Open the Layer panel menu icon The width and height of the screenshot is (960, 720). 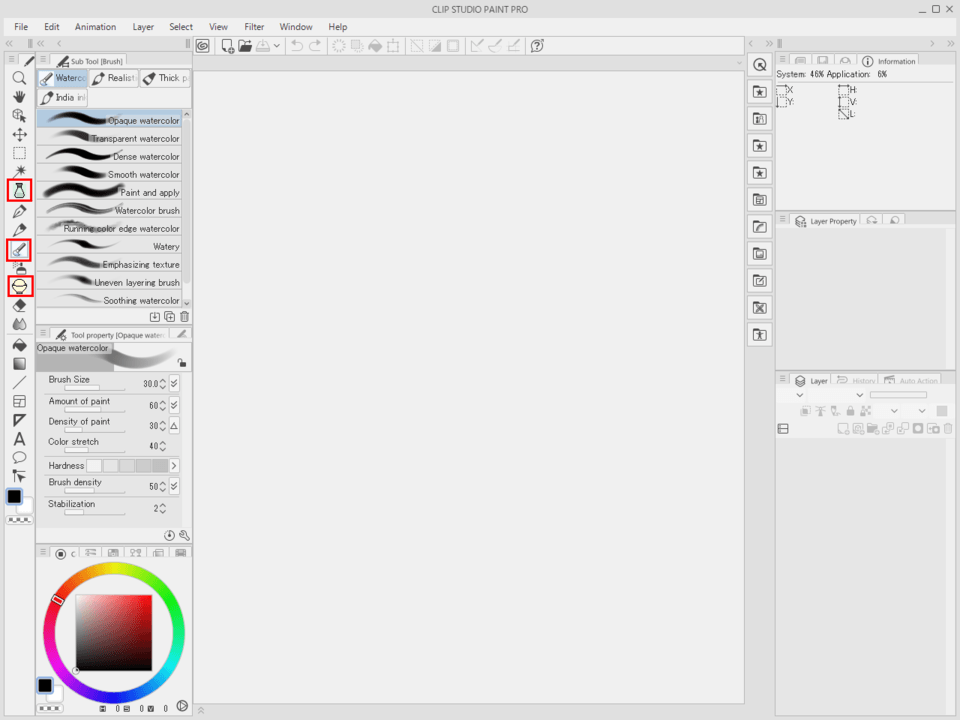coord(782,379)
